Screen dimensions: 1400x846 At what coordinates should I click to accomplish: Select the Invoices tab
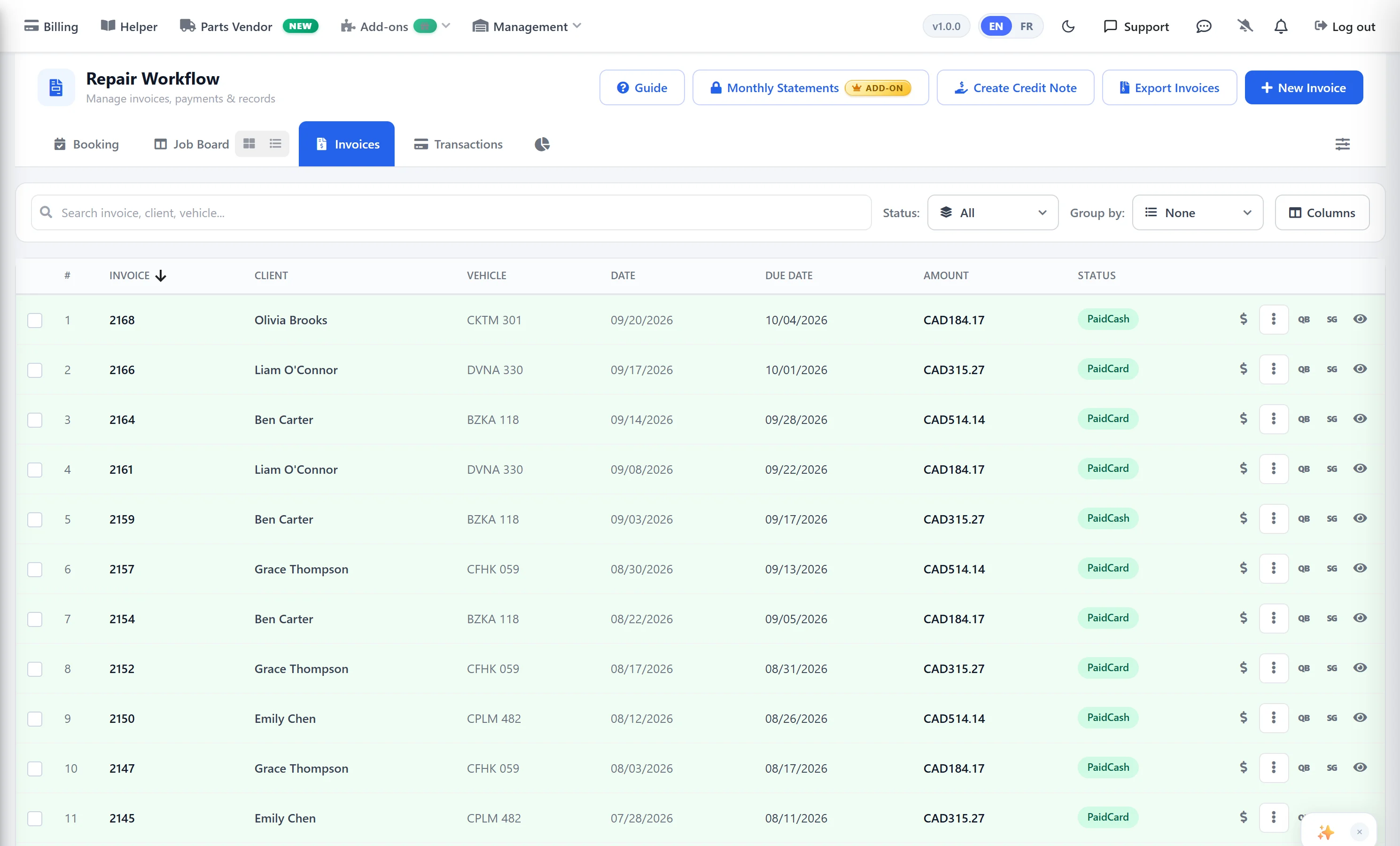[x=347, y=144]
